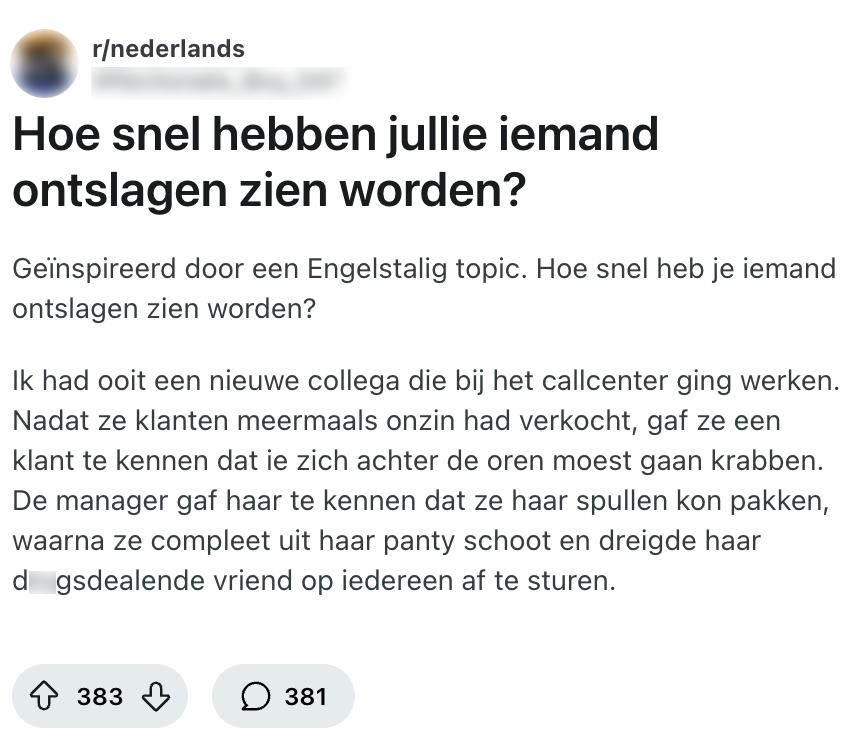860x746 pixels.
Task: Click the rounded comments pill button
Action: tap(283, 696)
